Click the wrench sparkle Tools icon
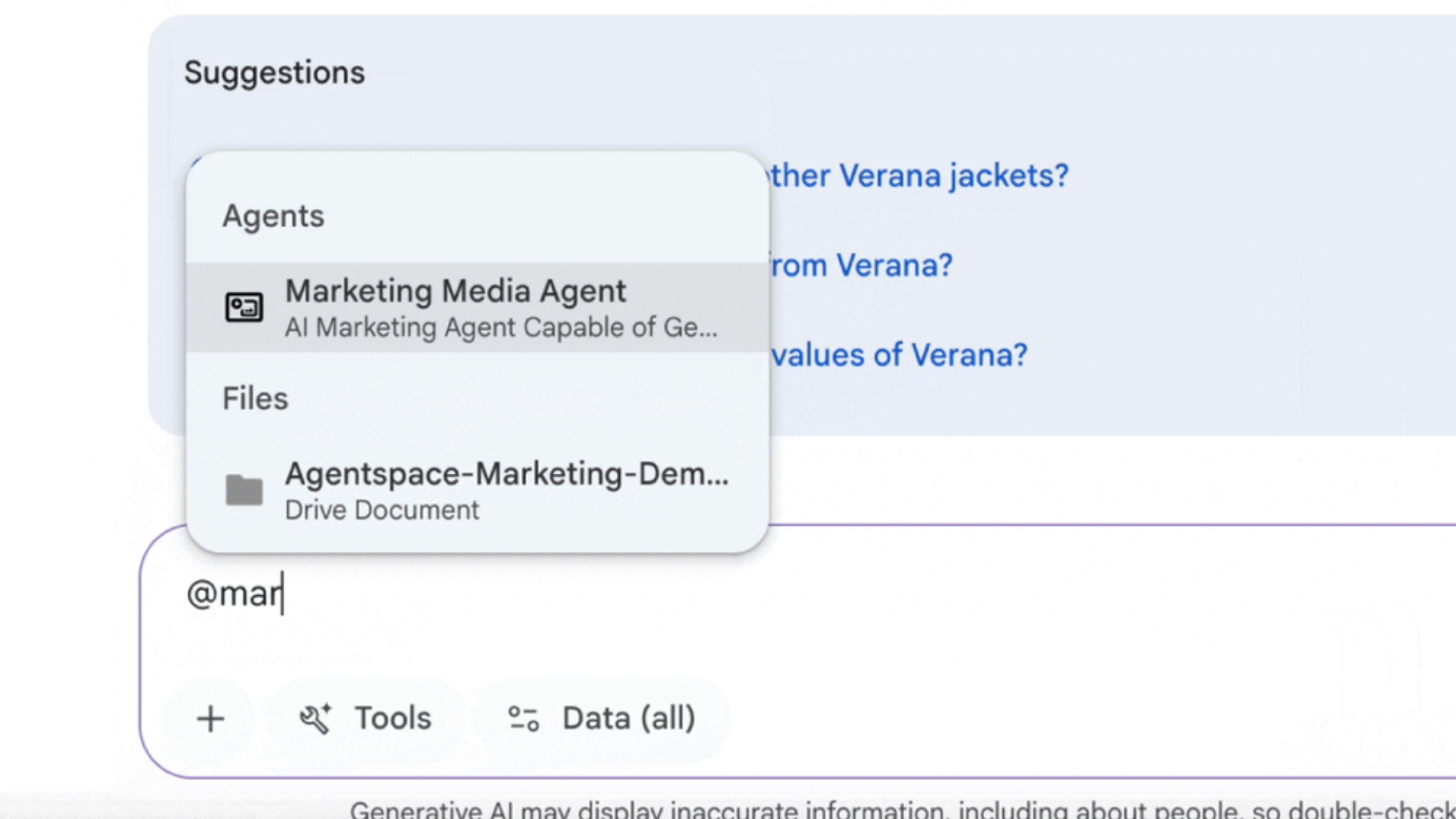The image size is (1456, 819). [315, 719]
